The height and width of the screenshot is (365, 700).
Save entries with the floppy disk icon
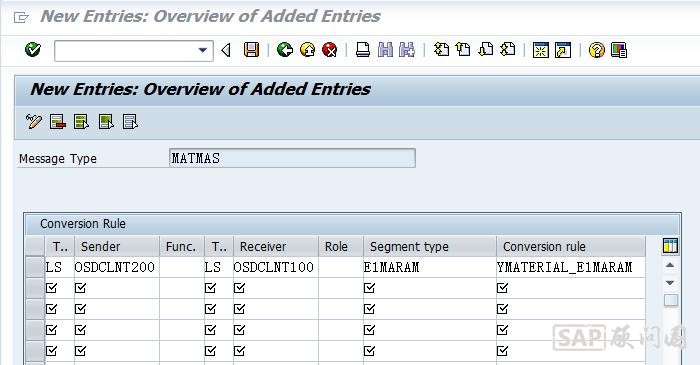tap(251, 50)
